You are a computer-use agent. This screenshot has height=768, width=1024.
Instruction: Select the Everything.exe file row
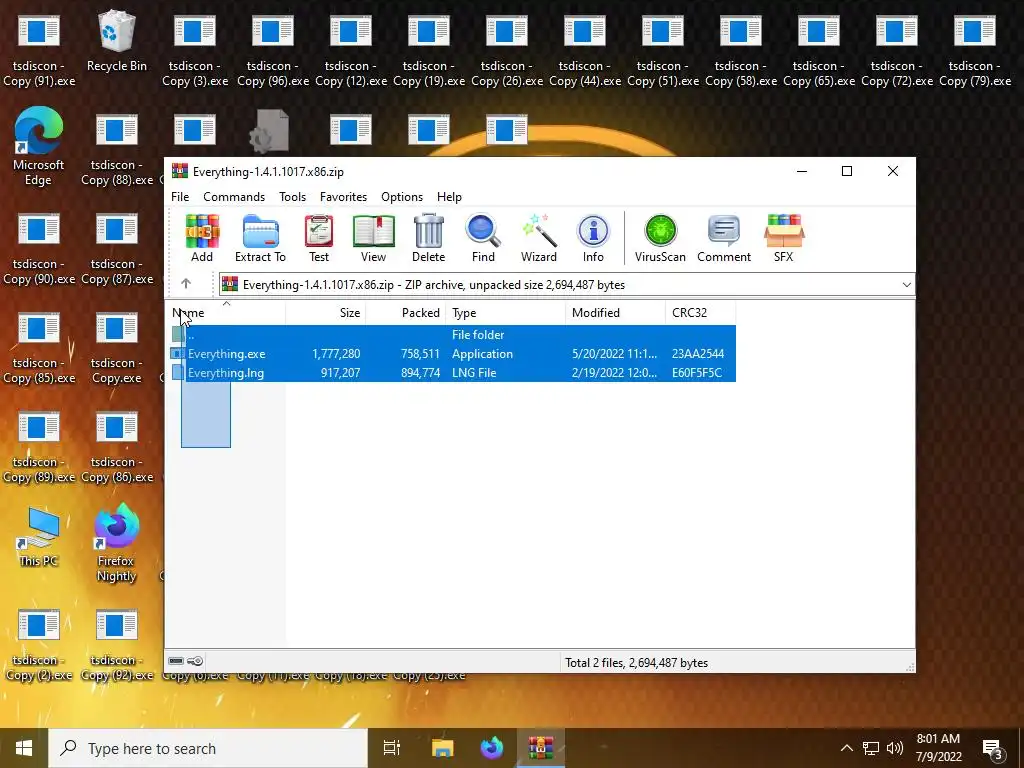point(453,353)
